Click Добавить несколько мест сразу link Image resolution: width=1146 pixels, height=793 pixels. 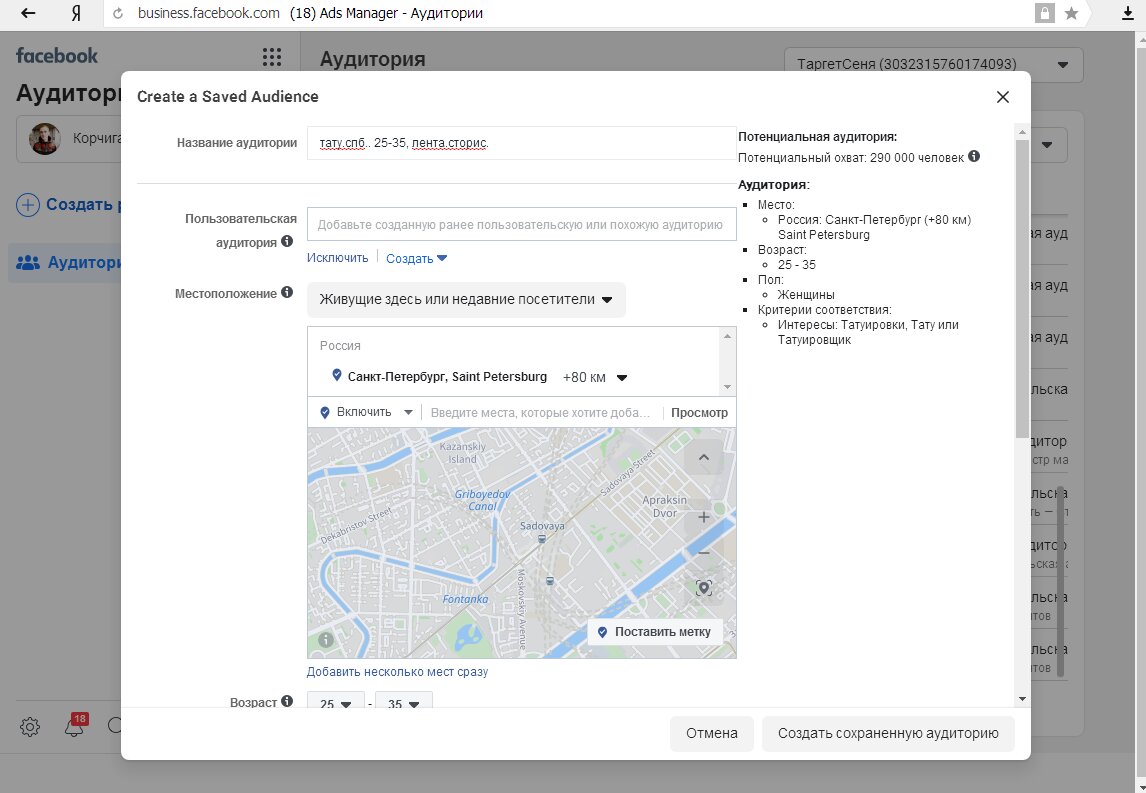(398, 672)
